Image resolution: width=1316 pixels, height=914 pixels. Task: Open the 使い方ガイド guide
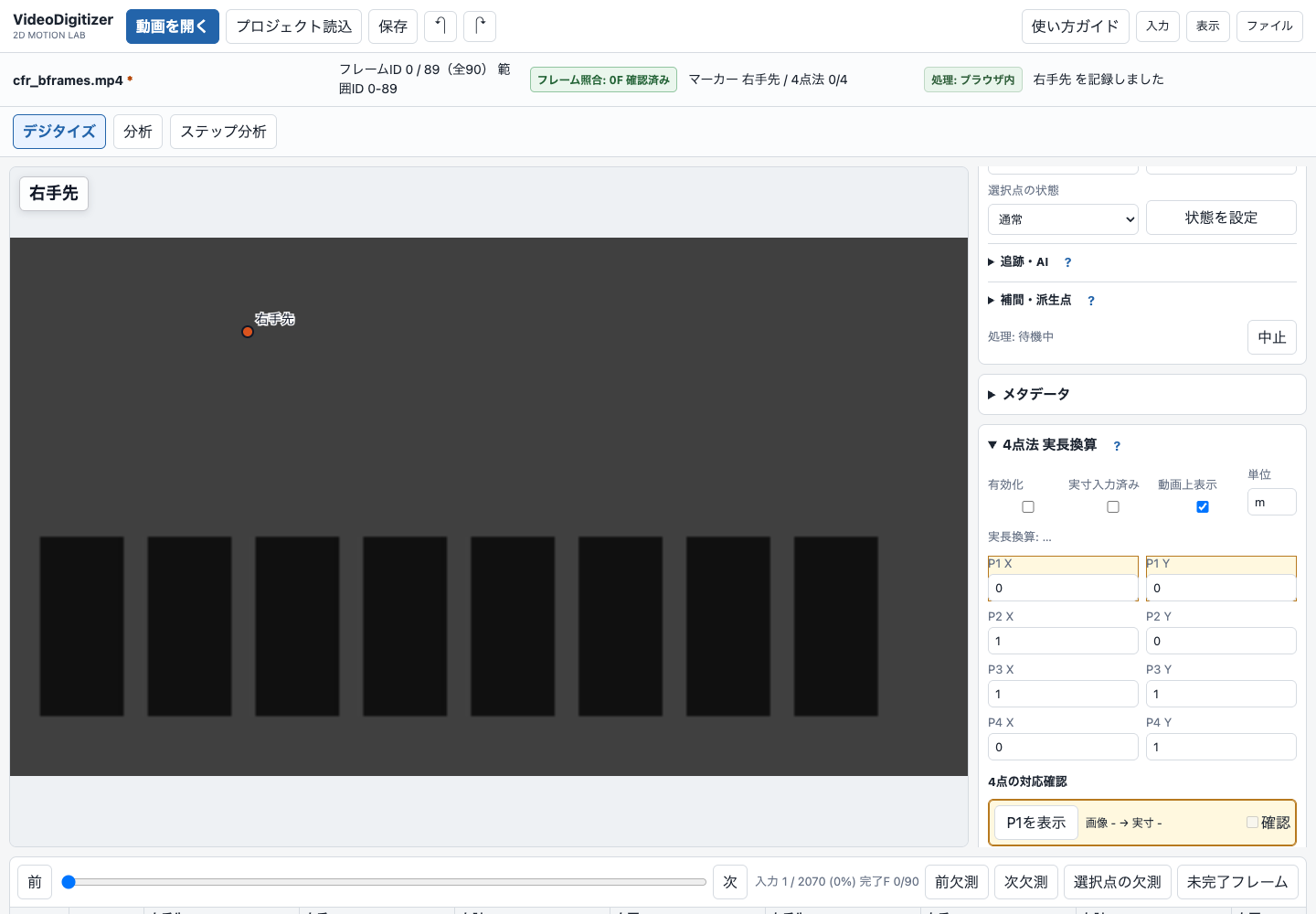(x=1075, y=27)
